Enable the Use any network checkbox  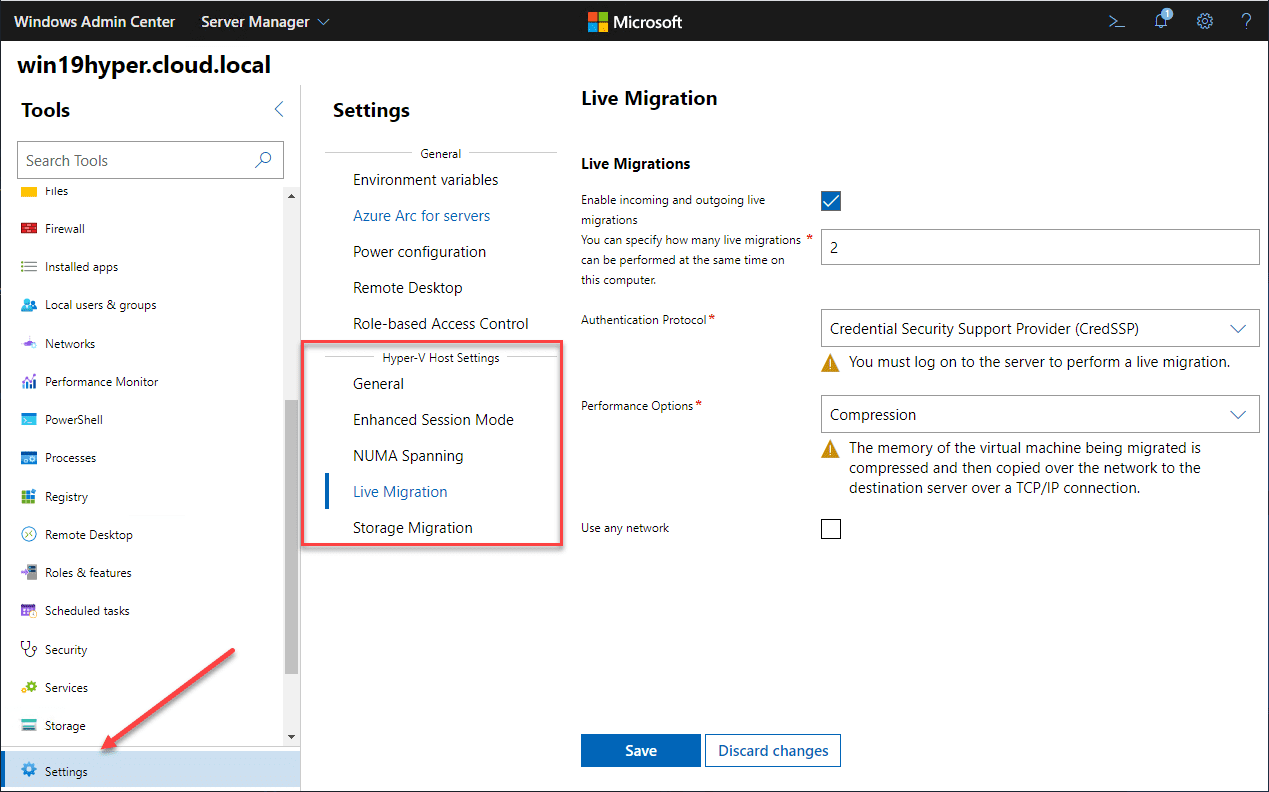point(831,529)
